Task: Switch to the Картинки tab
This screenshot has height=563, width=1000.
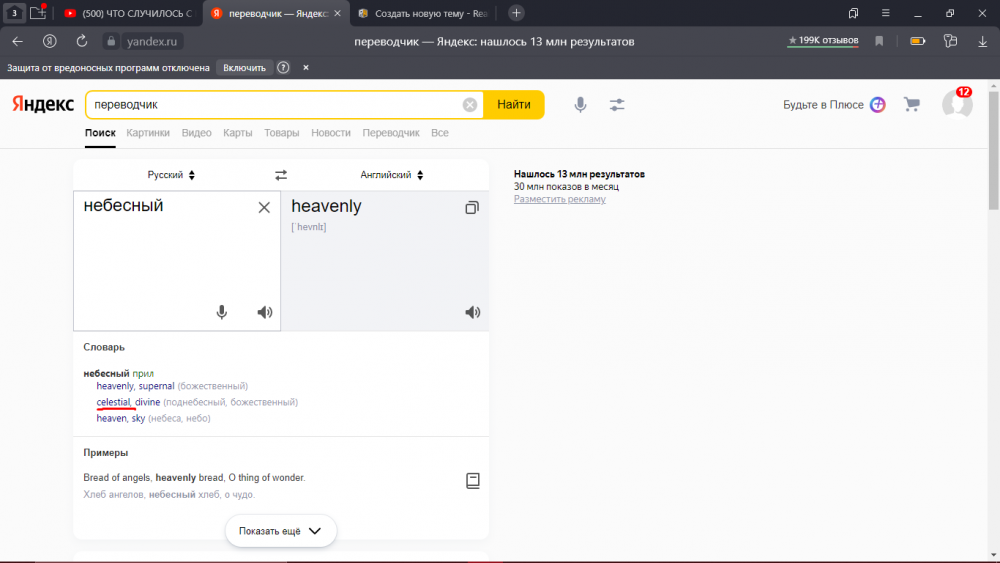Action: (x=148, y=133)
